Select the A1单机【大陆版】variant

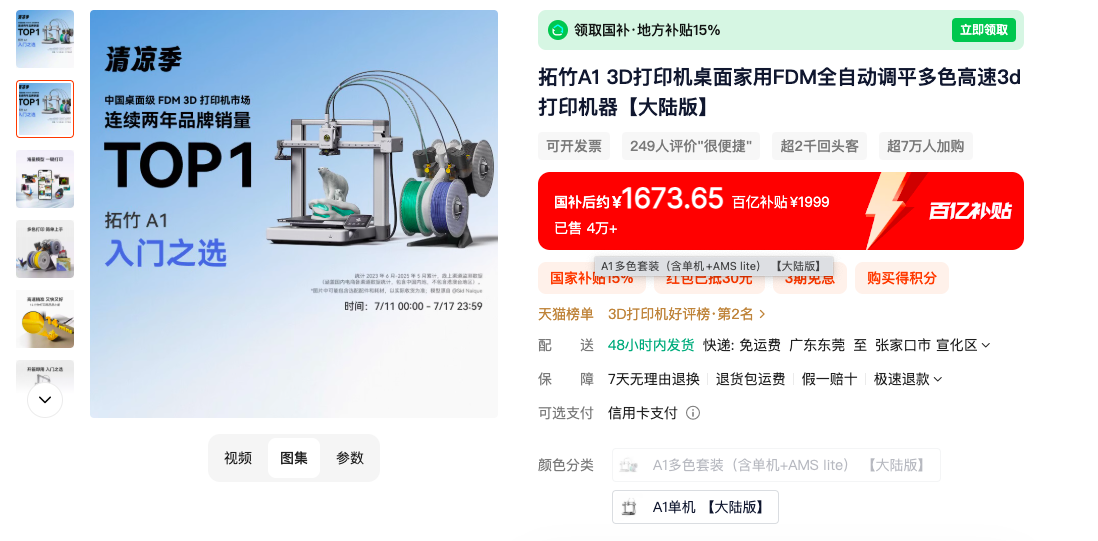pyautogui.click(x=695, y=507)
